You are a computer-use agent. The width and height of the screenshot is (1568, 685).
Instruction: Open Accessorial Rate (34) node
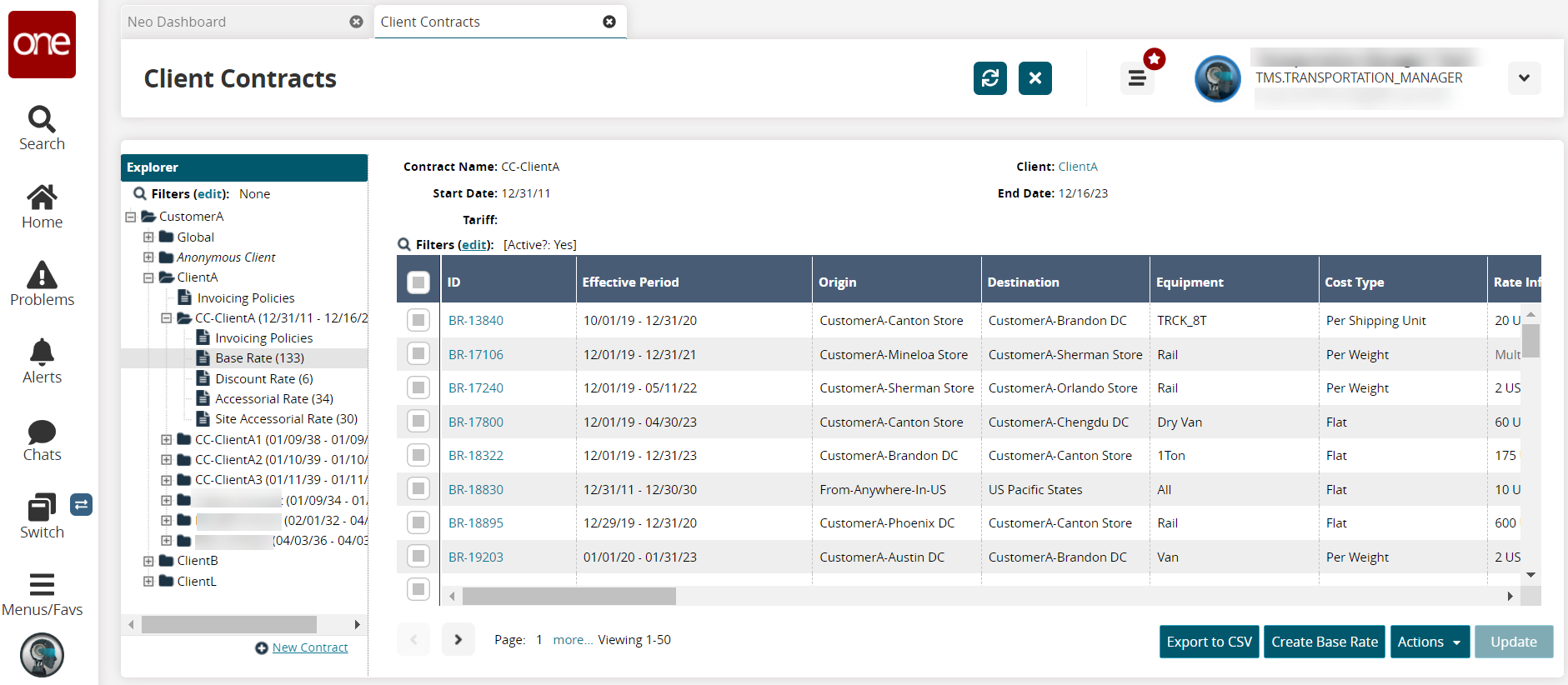point(274,398)
